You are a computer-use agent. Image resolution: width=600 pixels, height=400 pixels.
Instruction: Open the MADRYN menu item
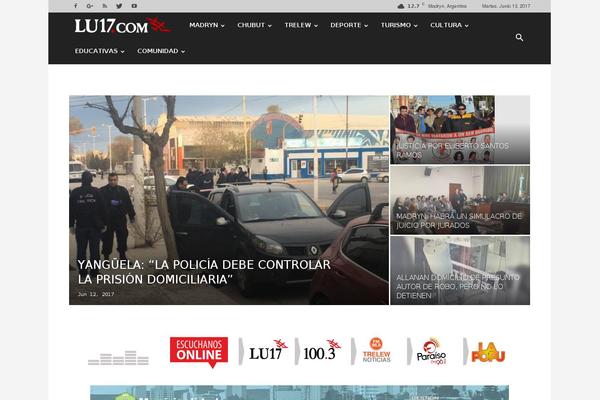click(x=204, y=25)
